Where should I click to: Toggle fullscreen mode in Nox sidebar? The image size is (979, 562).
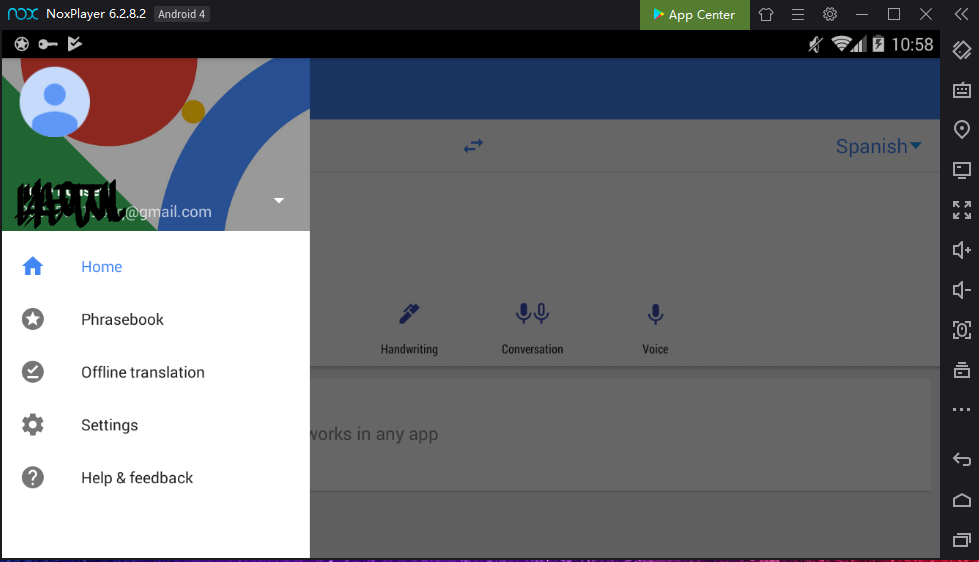click(x=962, y=210)
